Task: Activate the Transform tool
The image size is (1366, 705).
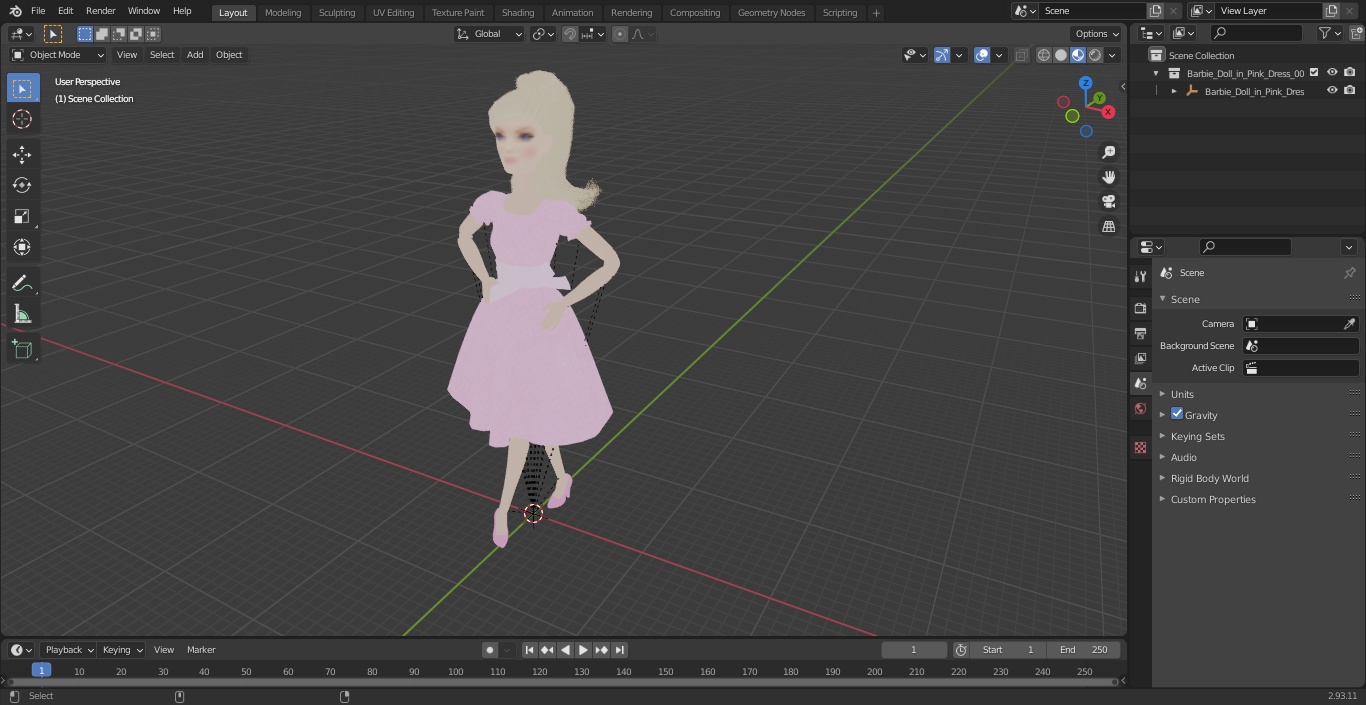Action: tap(22, 247)
